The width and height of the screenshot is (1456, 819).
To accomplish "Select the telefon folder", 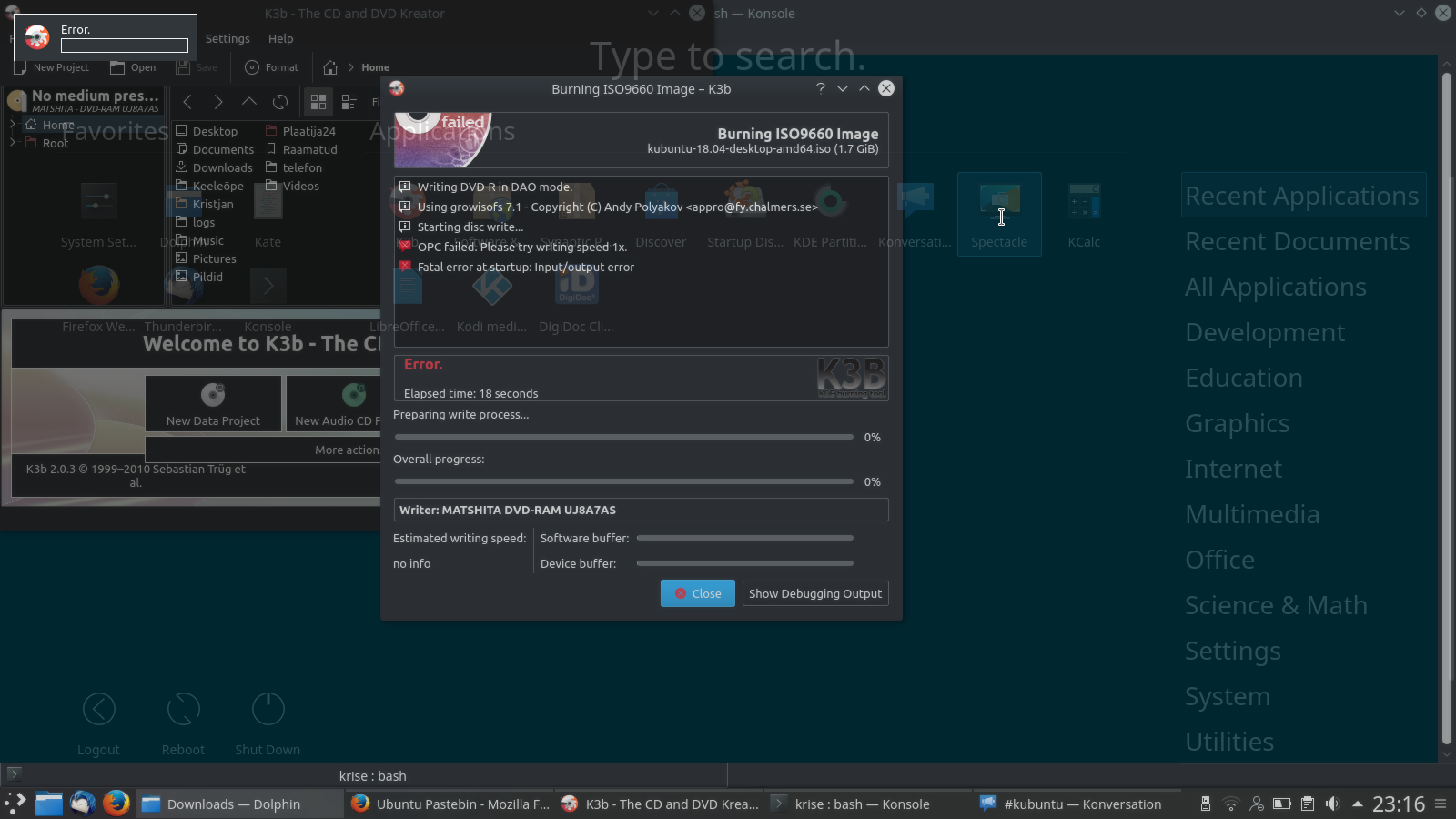I will [x=294, y=167].
